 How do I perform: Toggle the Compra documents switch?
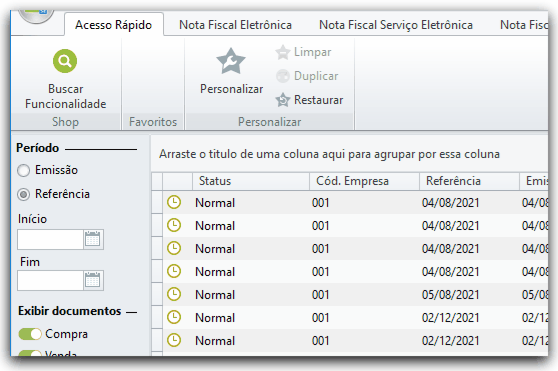pyautogui.click(x=30, y=334)
